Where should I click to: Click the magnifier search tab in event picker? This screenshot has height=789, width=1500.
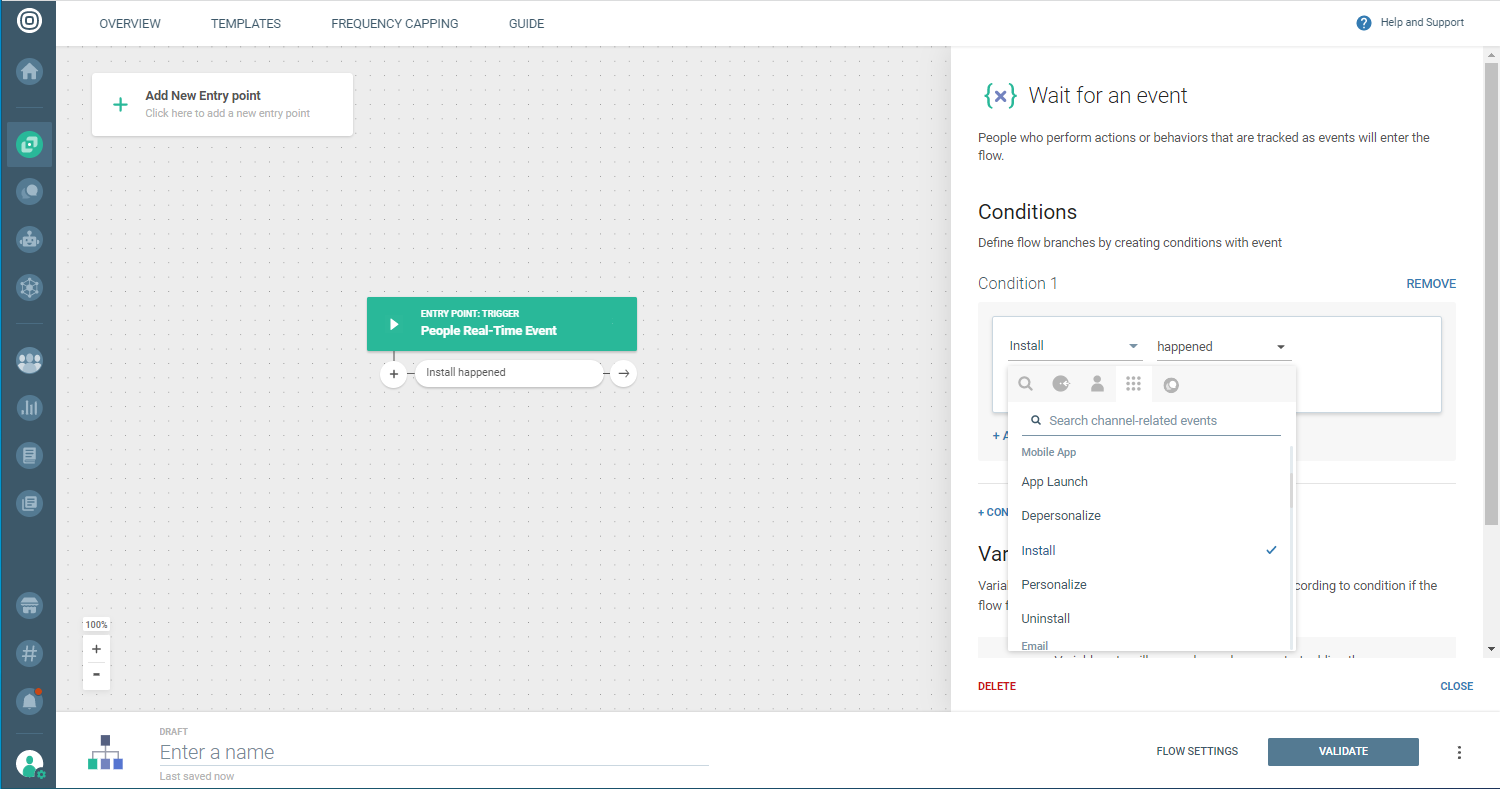[1025, 384]
